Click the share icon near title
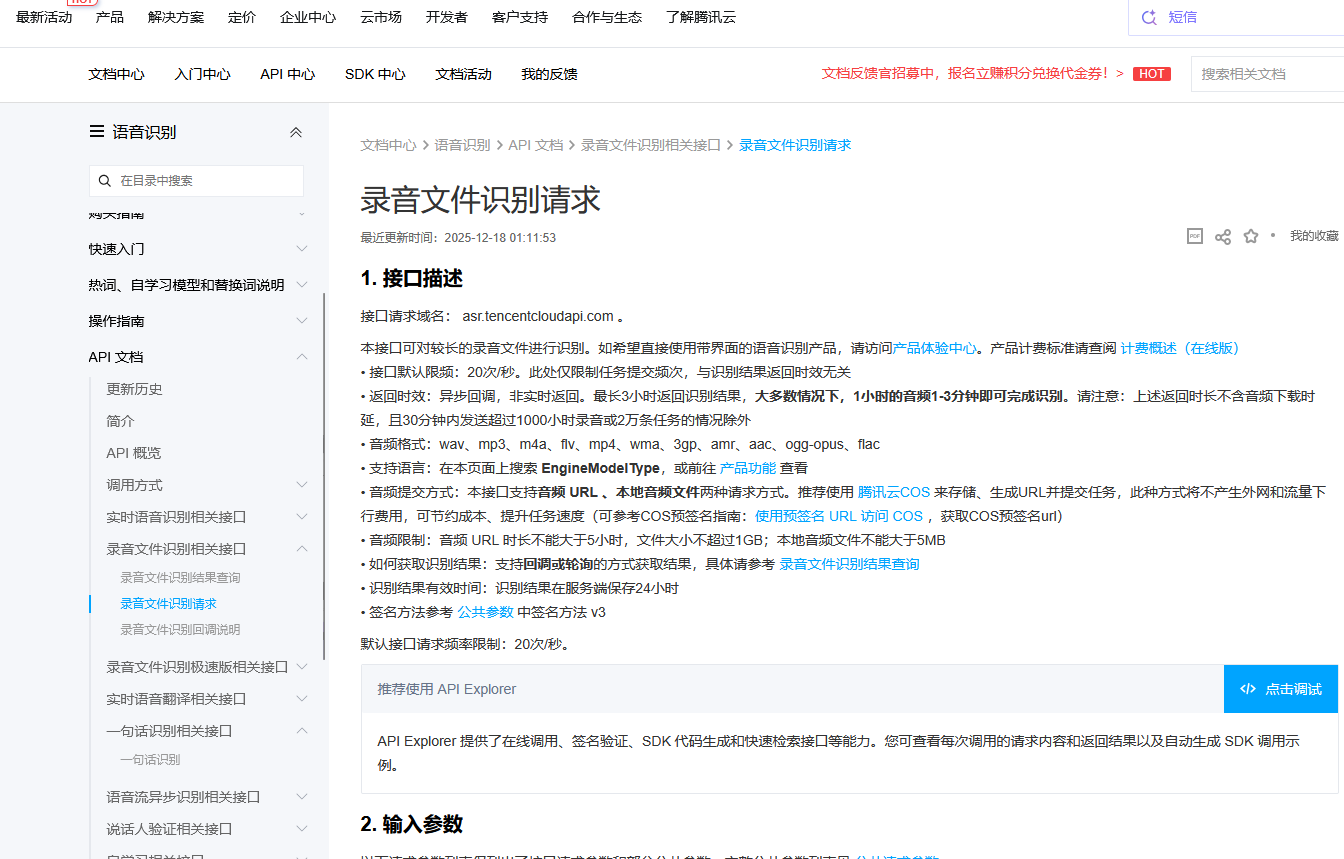The image size is (1344, 859). 1222,237
